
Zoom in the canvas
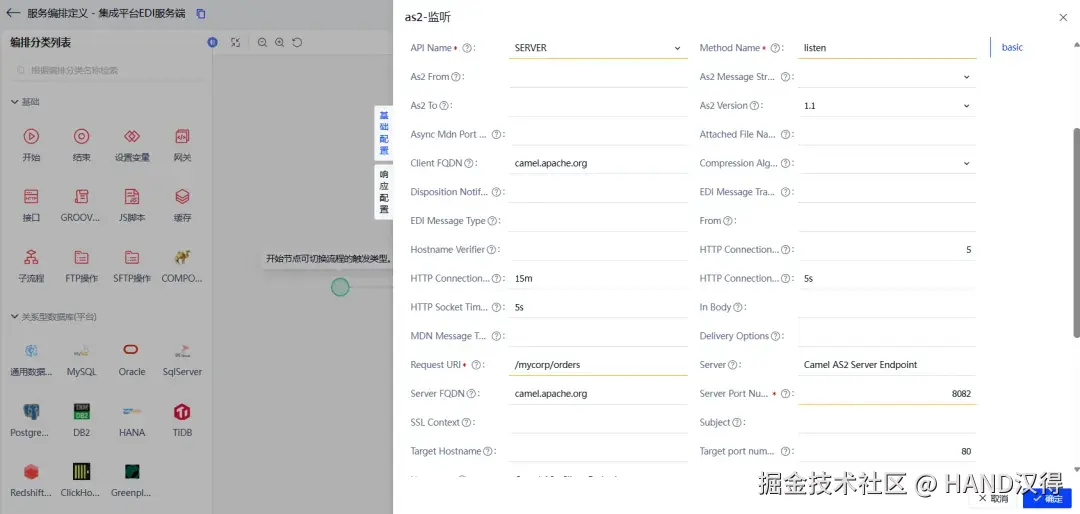point(280,43)
